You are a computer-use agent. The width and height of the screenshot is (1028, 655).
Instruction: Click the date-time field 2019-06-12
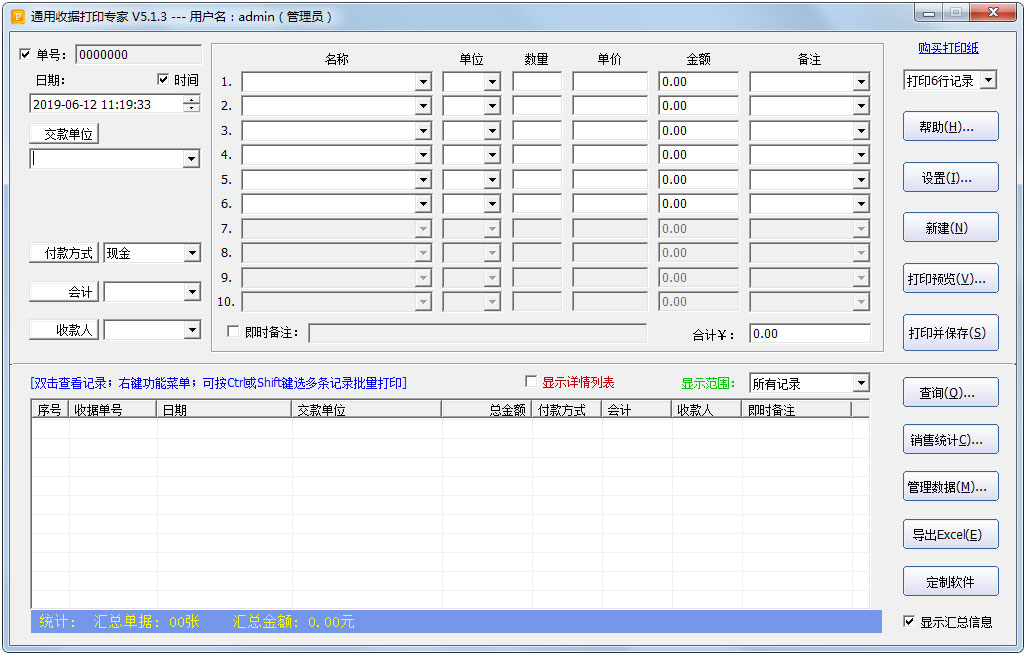pyautogui.click(x=106, y=104)
